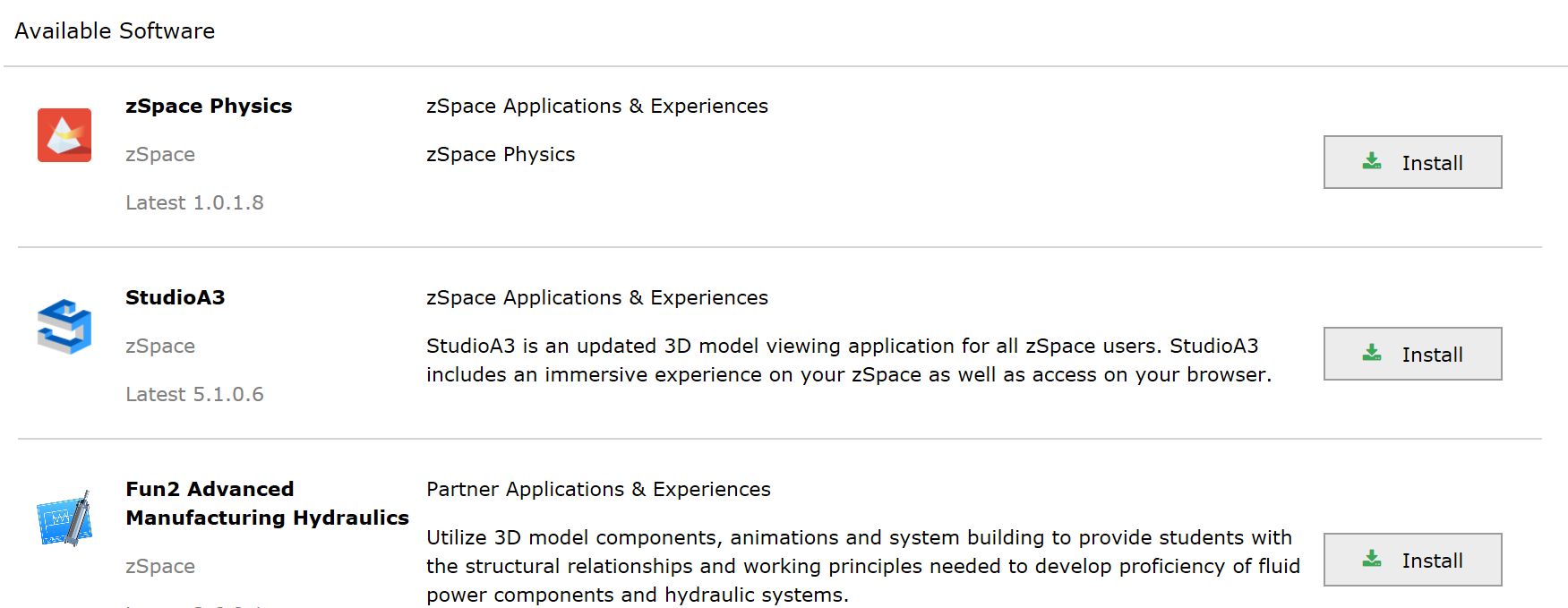Viewport: 1568px width, 608px height.
Task: Click the Available Software heading
Action: [114, 30]
